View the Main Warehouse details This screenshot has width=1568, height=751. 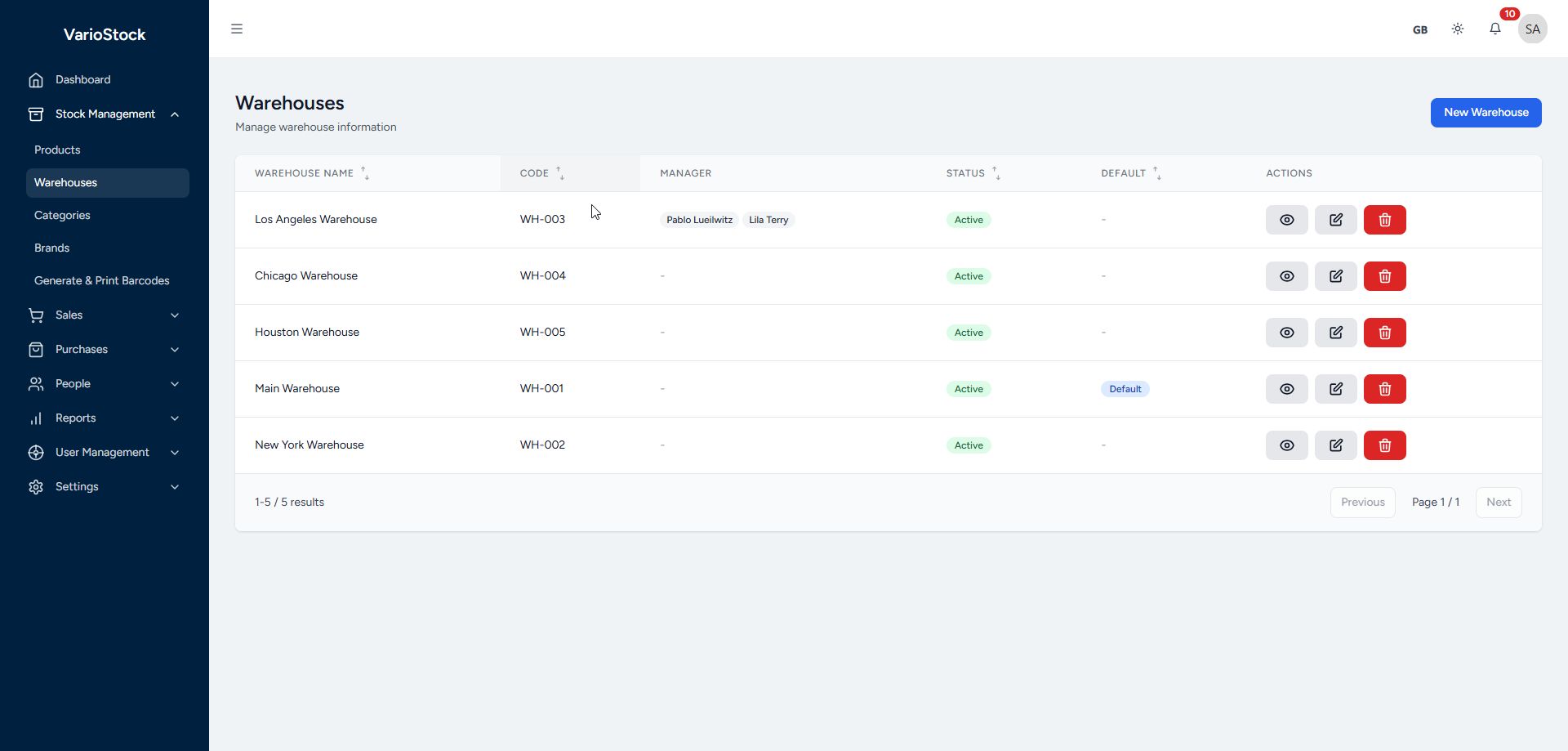(1287, 389)
